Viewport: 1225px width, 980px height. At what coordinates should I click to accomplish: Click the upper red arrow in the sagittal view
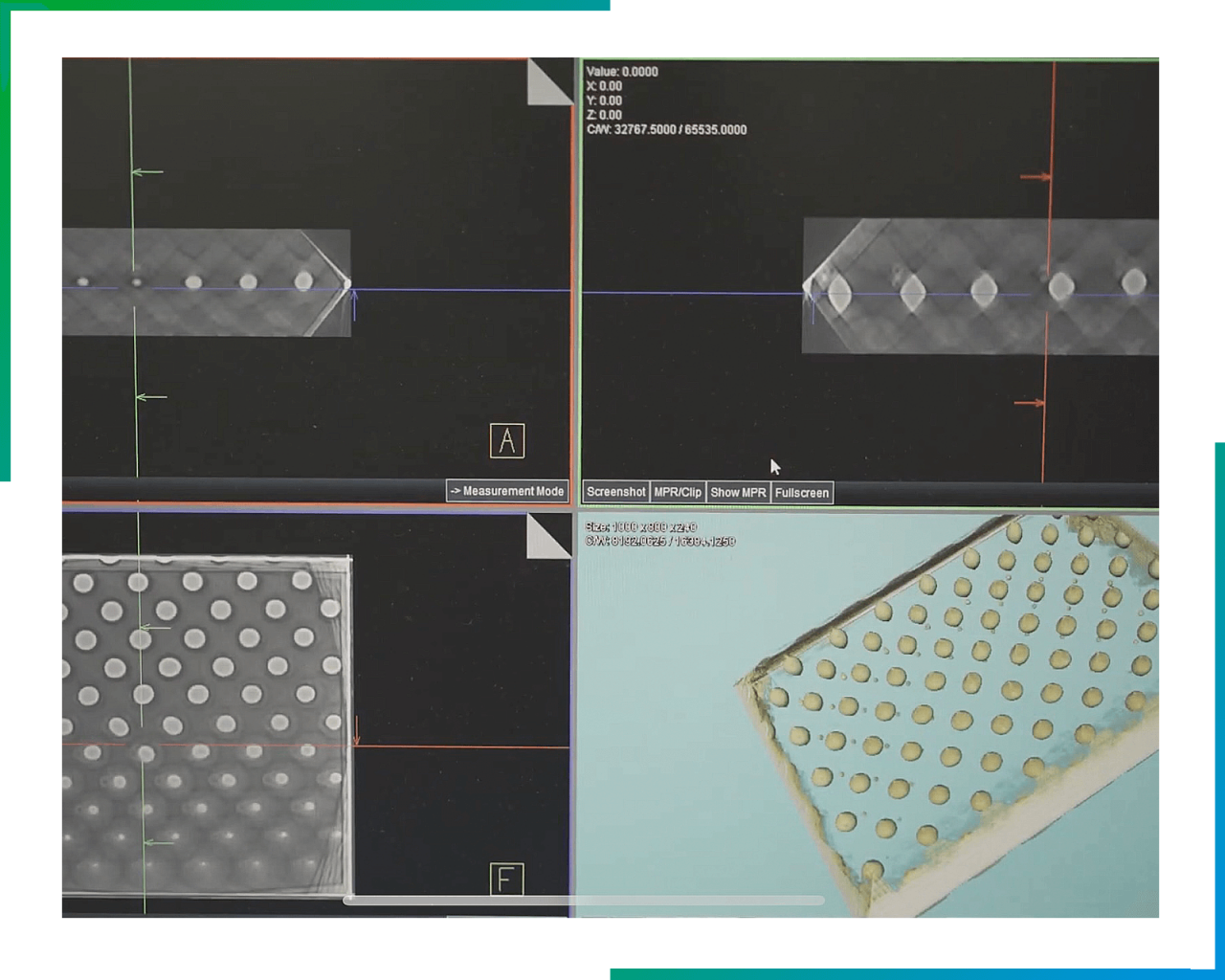click(1036, 176)
